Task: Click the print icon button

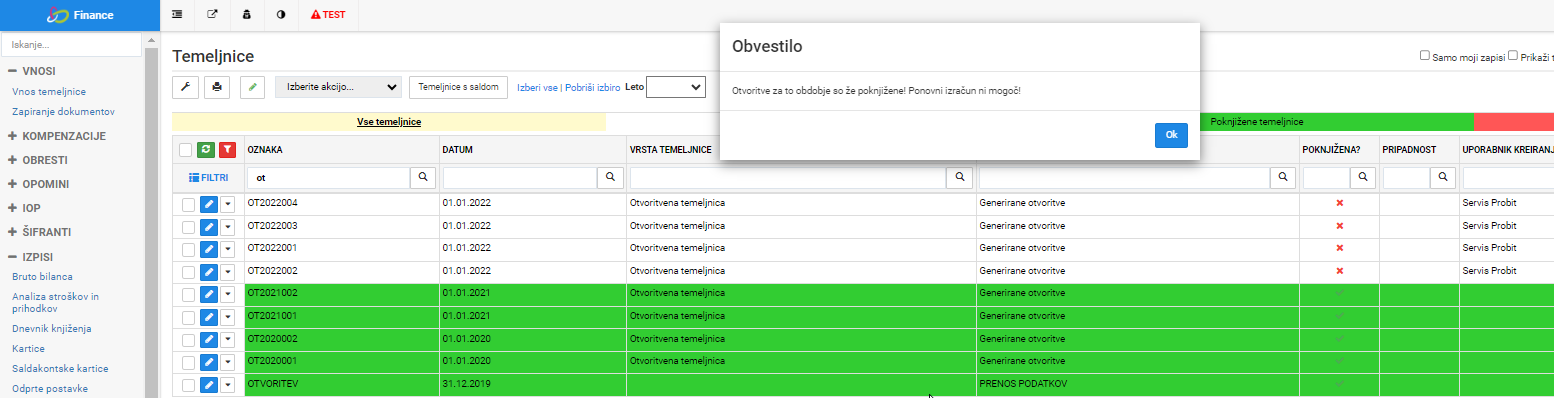Action: coord(218,87)
